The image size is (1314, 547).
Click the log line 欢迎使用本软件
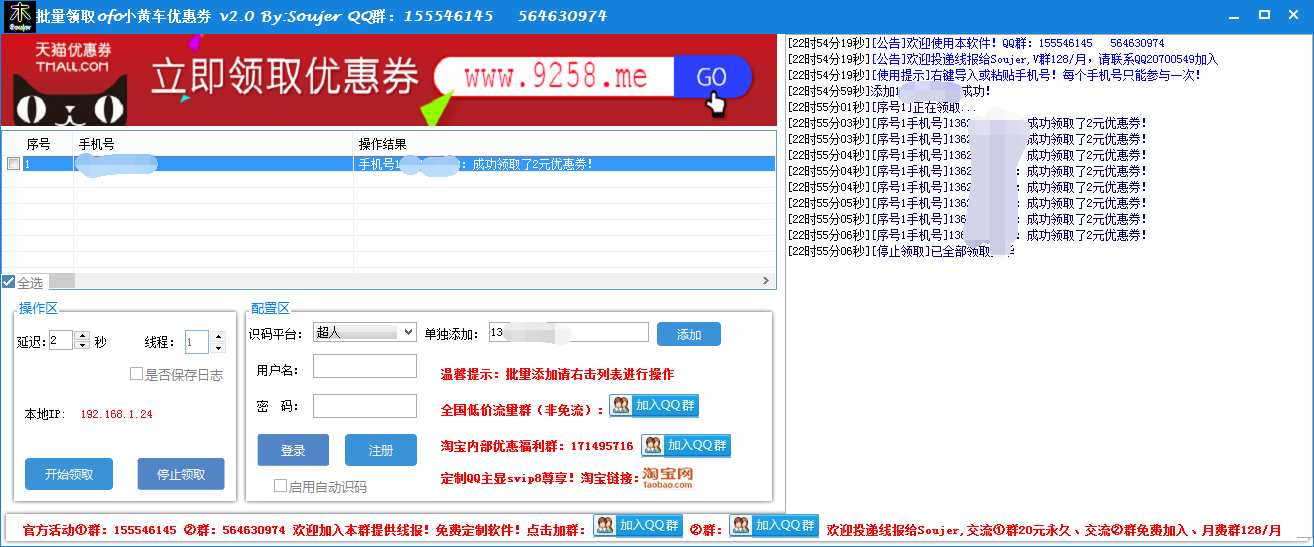point(976,43)
